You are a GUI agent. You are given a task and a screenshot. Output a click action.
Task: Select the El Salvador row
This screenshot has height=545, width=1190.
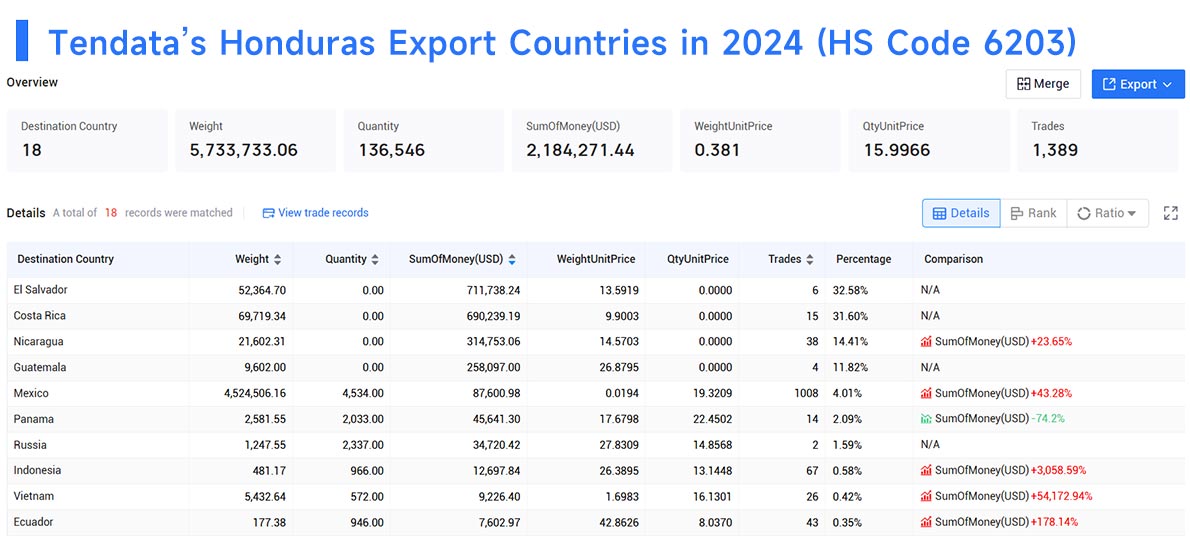(x=595, y=290)
